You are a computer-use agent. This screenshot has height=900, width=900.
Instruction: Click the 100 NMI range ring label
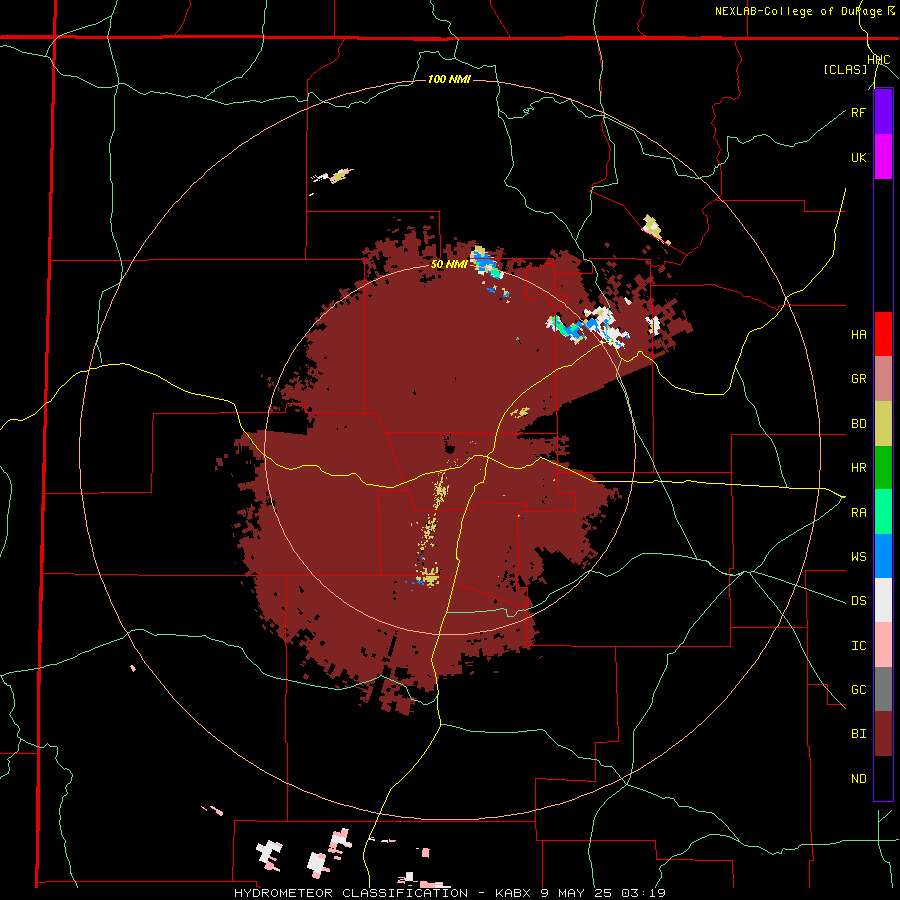click(x=449, y=79)
